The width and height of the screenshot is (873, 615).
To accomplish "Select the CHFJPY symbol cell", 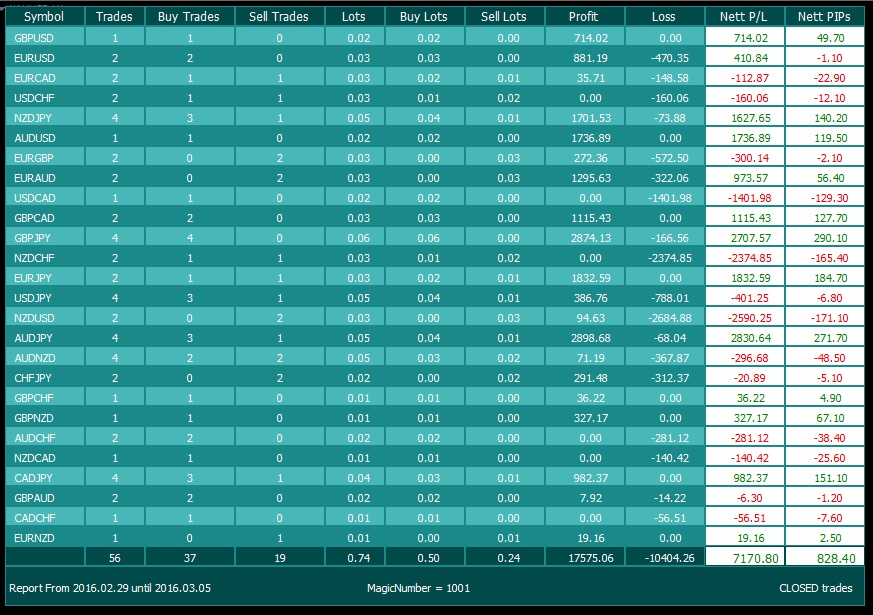I will (45, 378).
